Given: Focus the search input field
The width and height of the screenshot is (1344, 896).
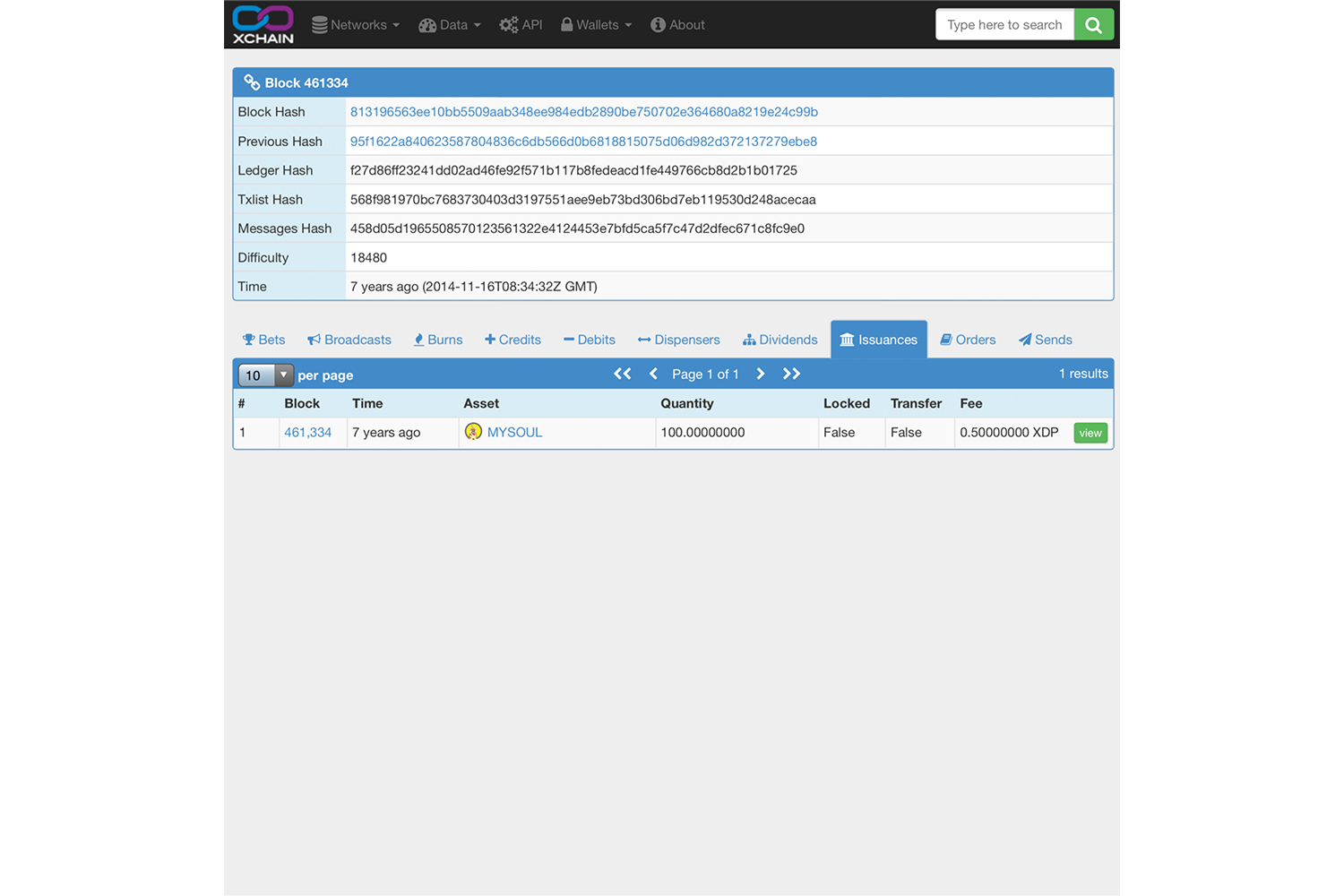Looking at the screenshot, I should [x=1004, y=25].
